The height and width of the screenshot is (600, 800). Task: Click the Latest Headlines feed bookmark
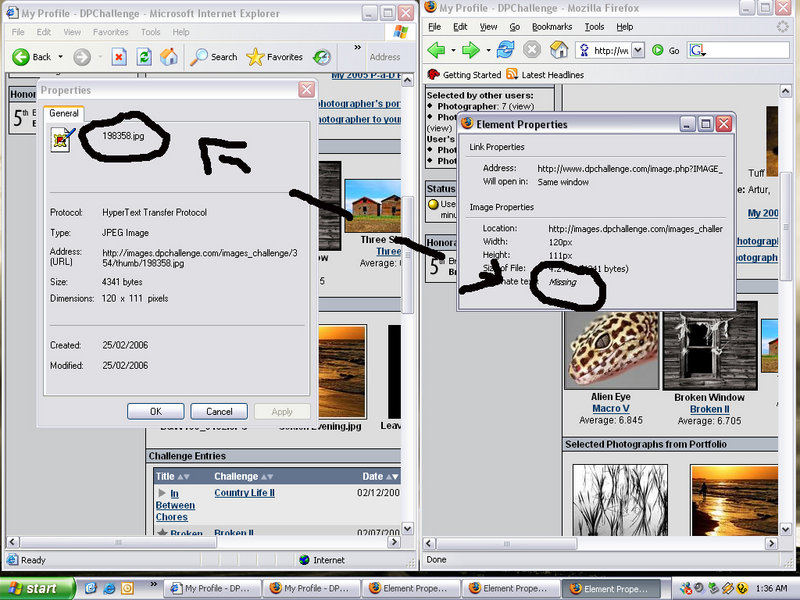point(544,75)
